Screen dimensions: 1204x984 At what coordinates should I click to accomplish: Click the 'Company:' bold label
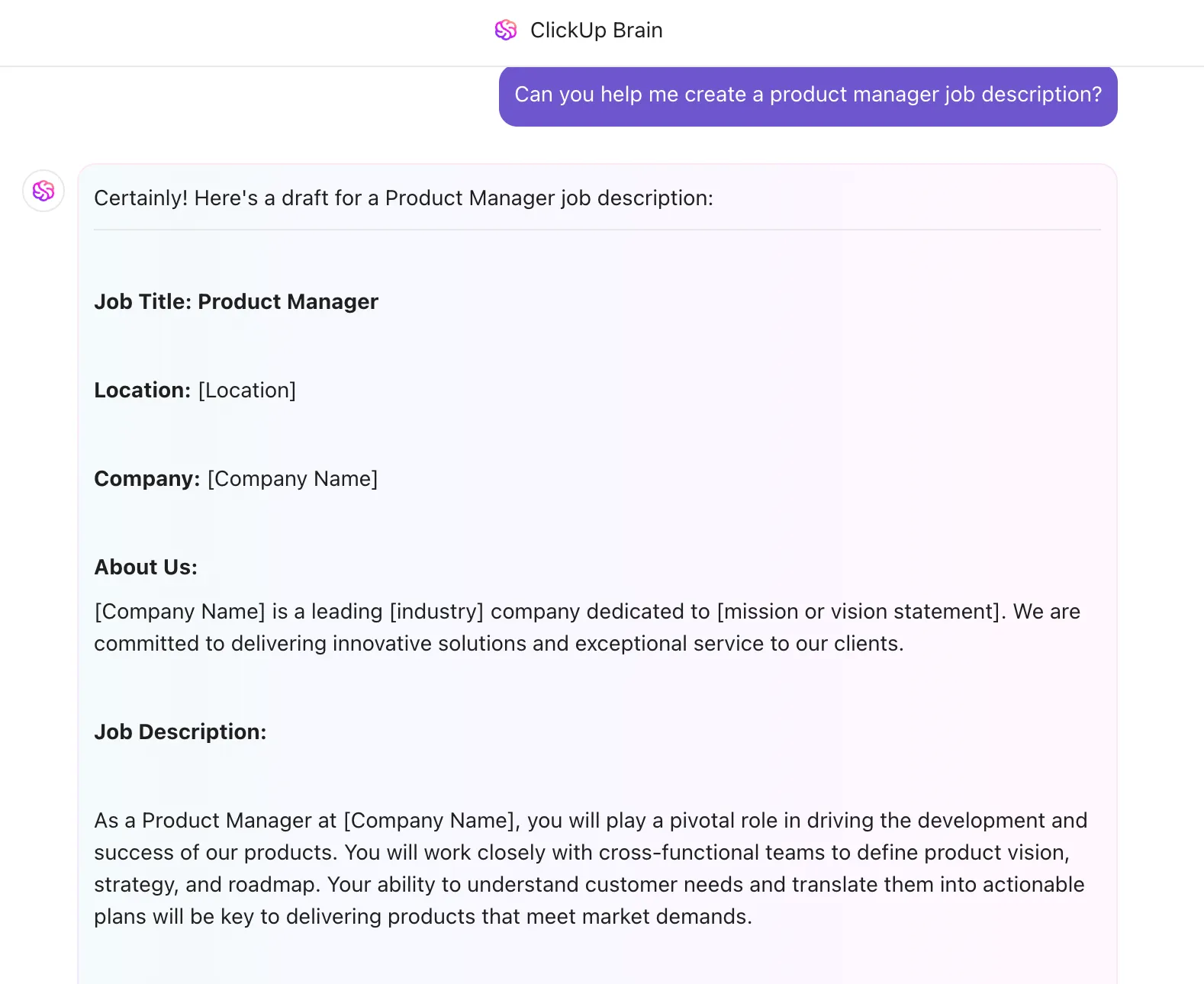pyautogui.click(x=146, y=479)
